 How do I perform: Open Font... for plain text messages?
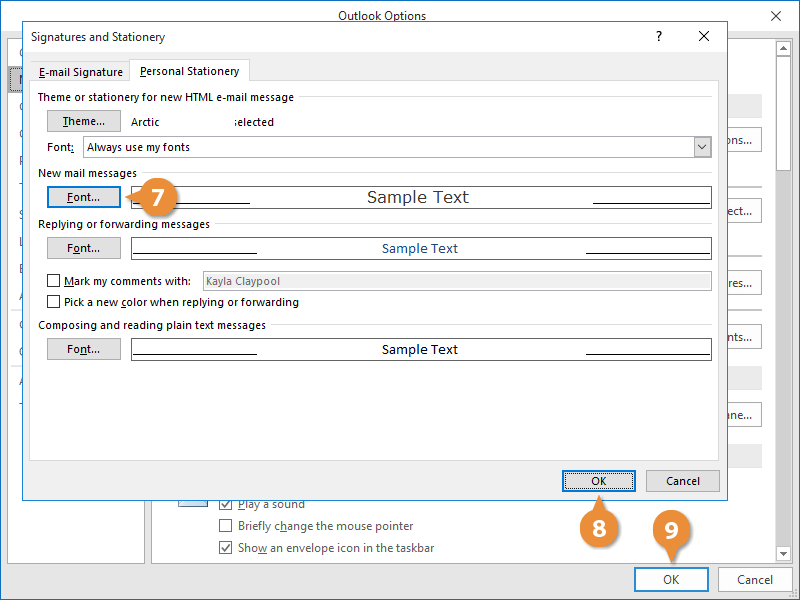click(84, 349)
